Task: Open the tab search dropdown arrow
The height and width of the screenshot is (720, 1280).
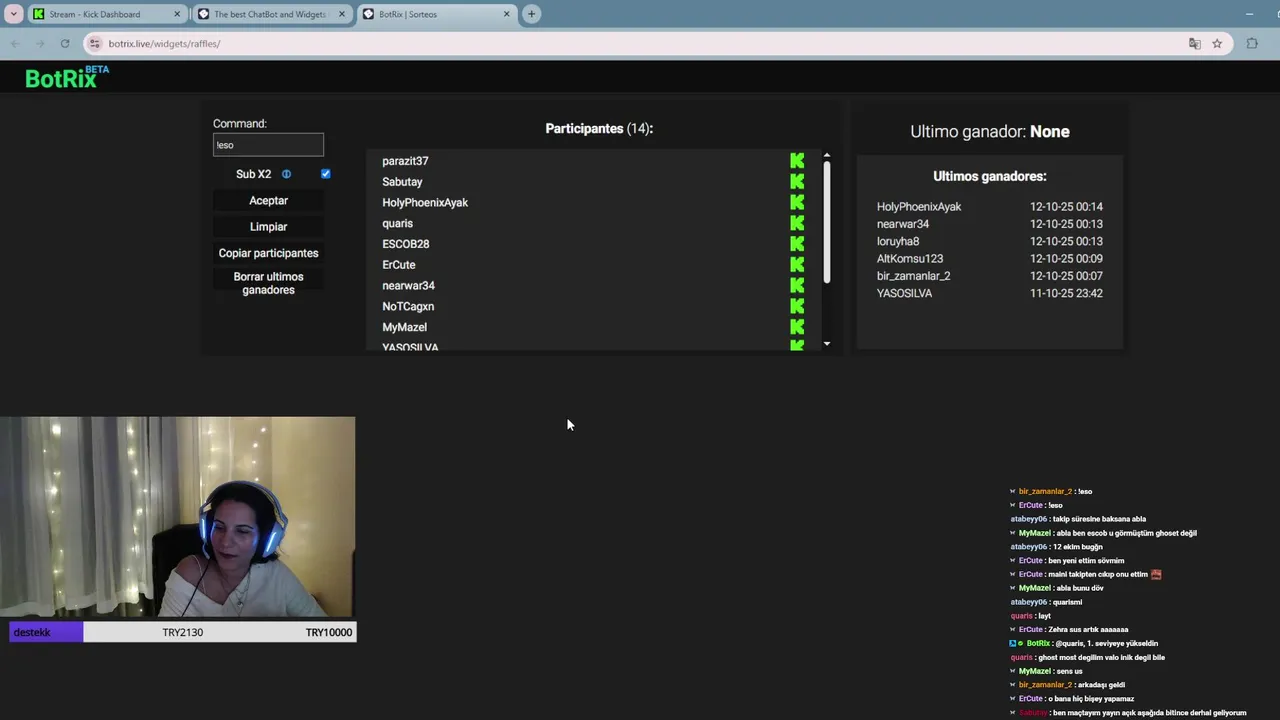Action: point(13,14)
